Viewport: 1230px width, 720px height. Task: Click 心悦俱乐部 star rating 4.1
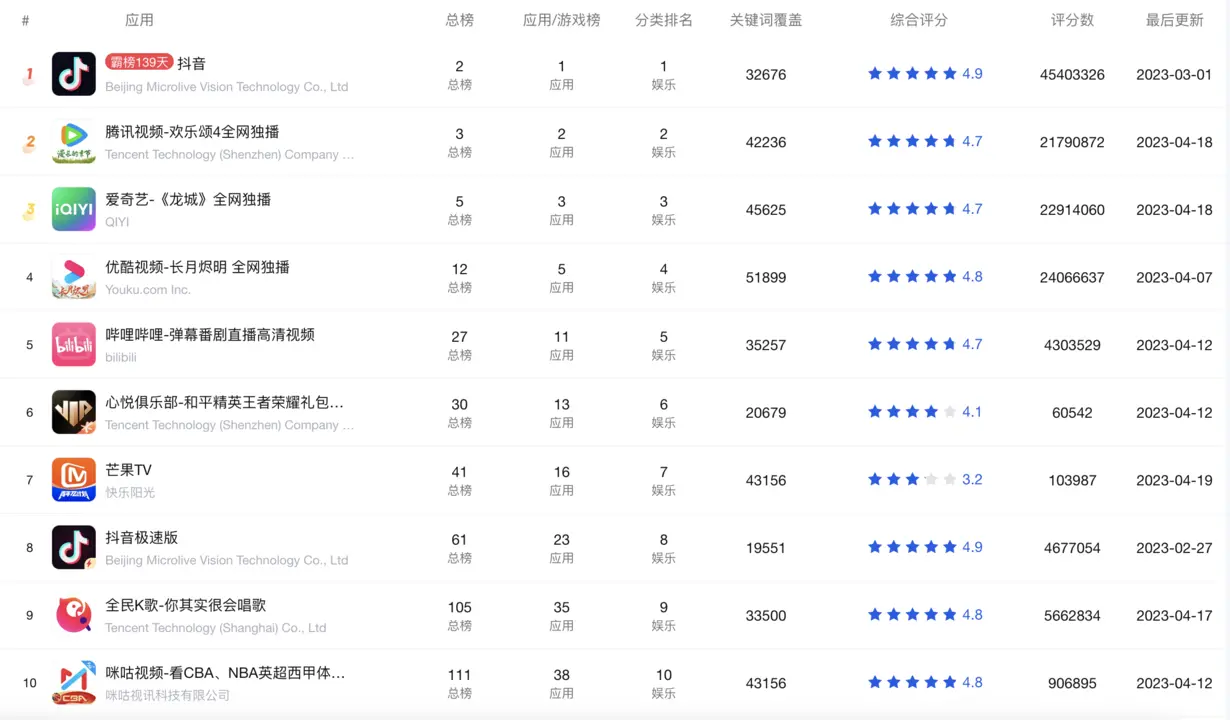925,411
